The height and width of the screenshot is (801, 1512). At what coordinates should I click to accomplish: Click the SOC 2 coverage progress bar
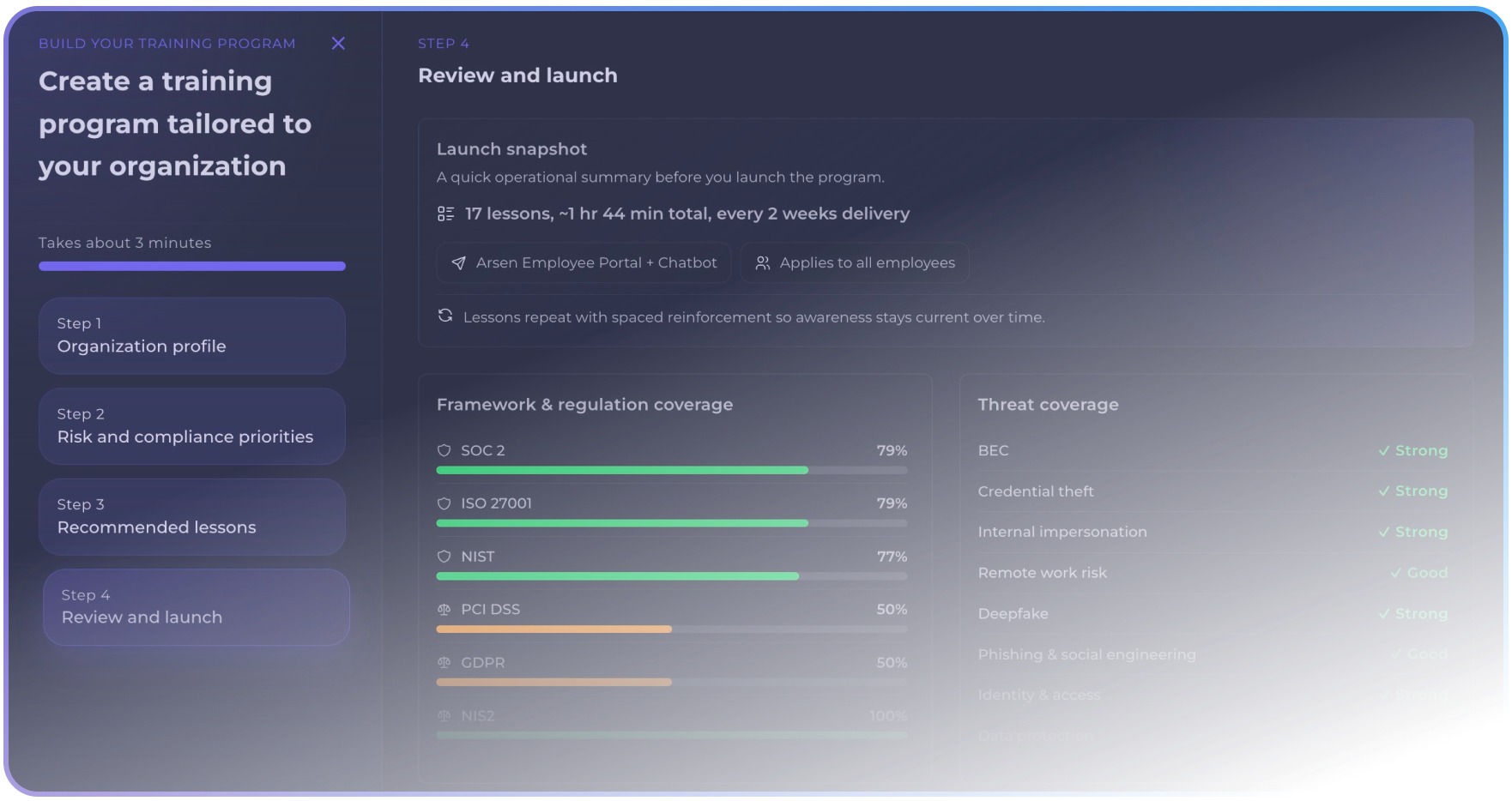[672, 470]
